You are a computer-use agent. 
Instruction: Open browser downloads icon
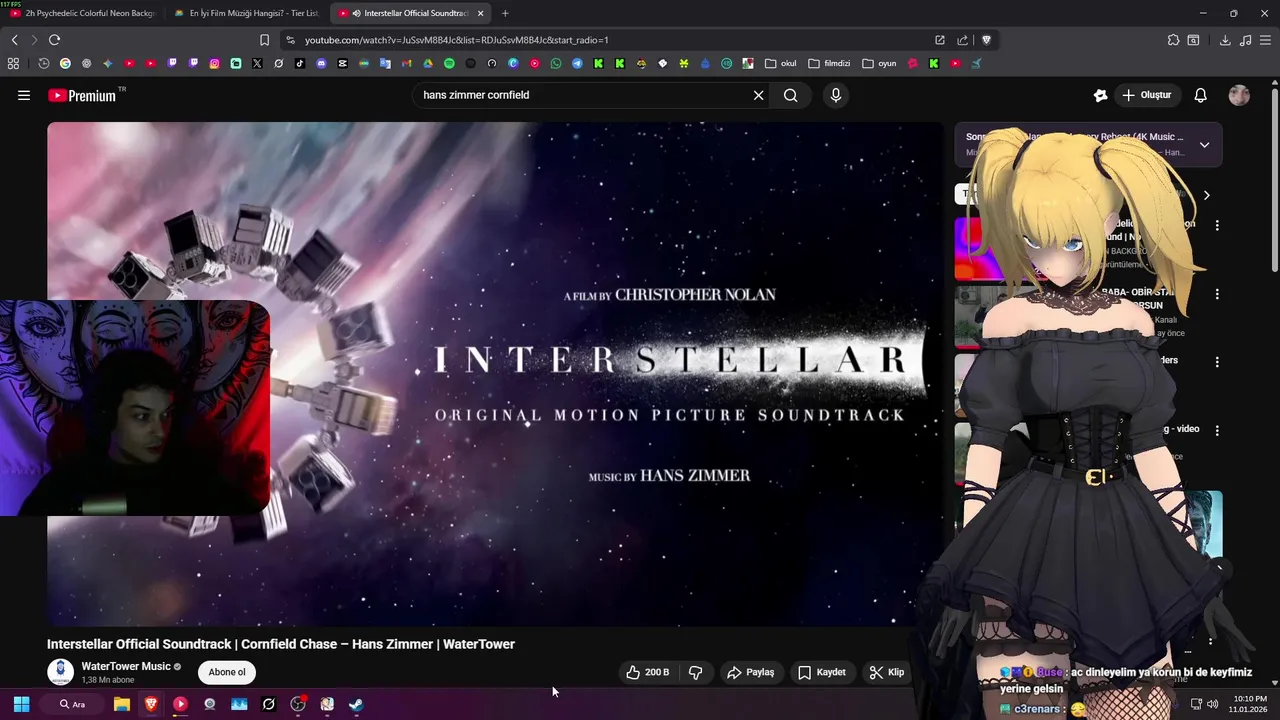coord(1225,40)
